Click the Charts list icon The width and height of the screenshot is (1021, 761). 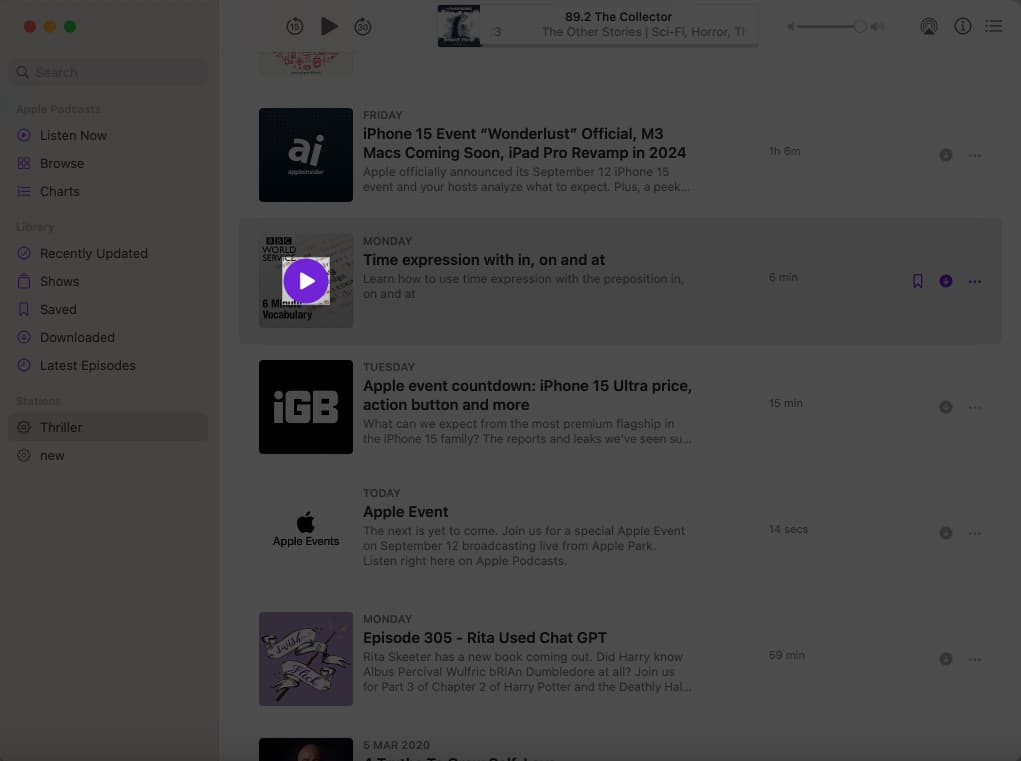point(24,191)
